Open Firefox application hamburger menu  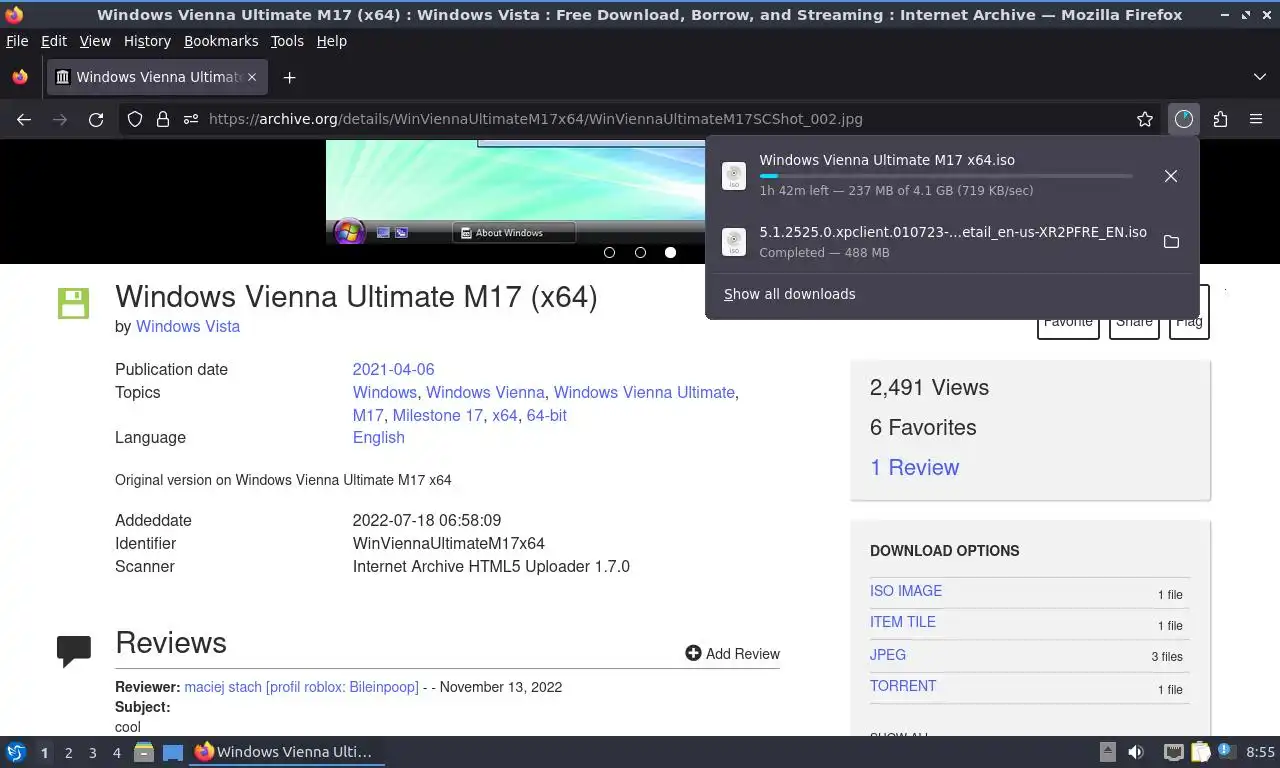1256,119
